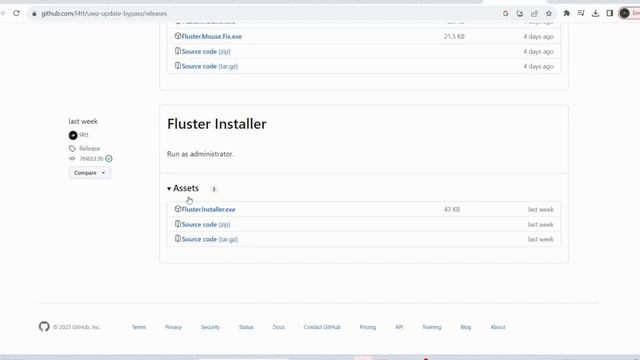Open the API footer link

click(x=399, y=327)
